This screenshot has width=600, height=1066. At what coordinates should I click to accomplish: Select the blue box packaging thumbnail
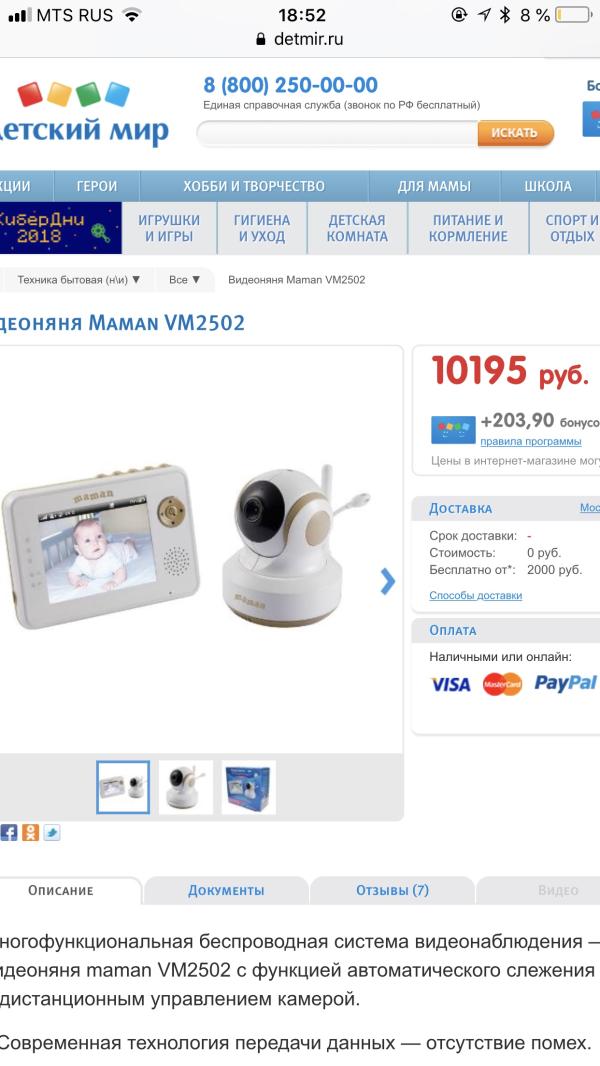pos(249,787)
